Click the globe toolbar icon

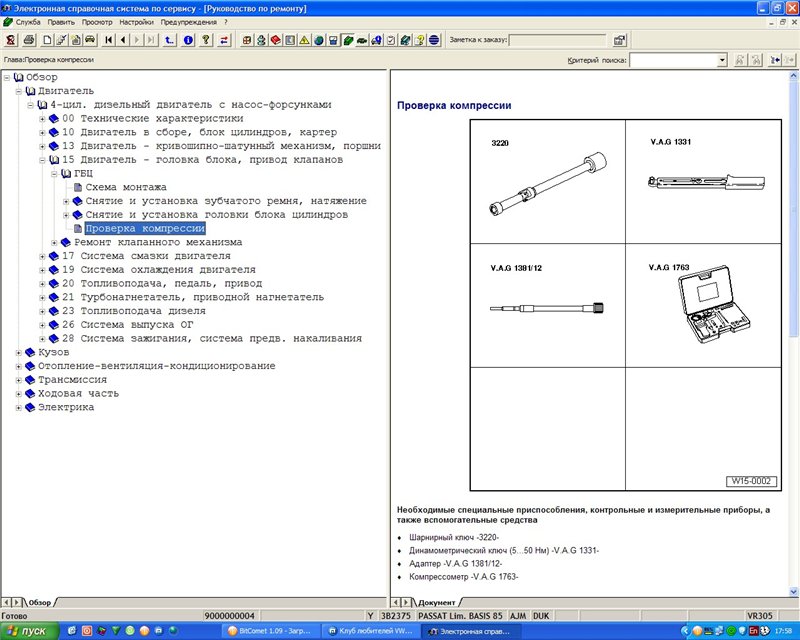[319, 40]
